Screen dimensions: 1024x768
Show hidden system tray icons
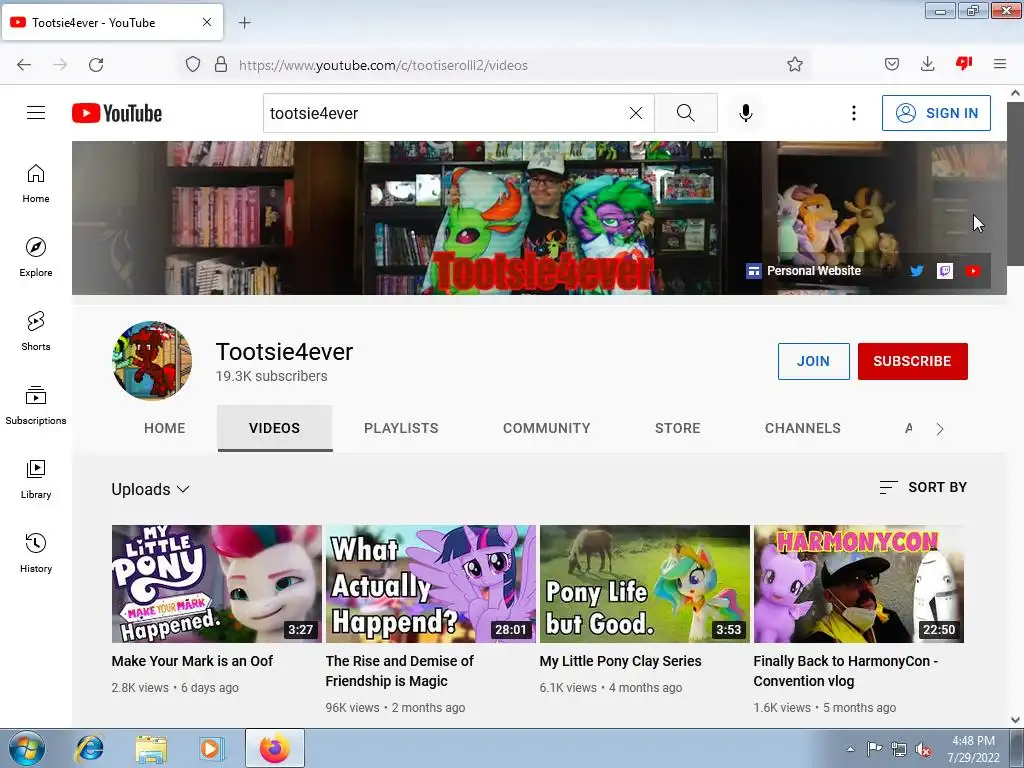click(850, 749)
